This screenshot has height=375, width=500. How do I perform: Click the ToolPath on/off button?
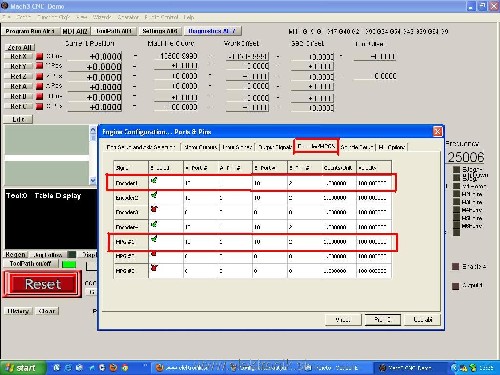(31, 264)
